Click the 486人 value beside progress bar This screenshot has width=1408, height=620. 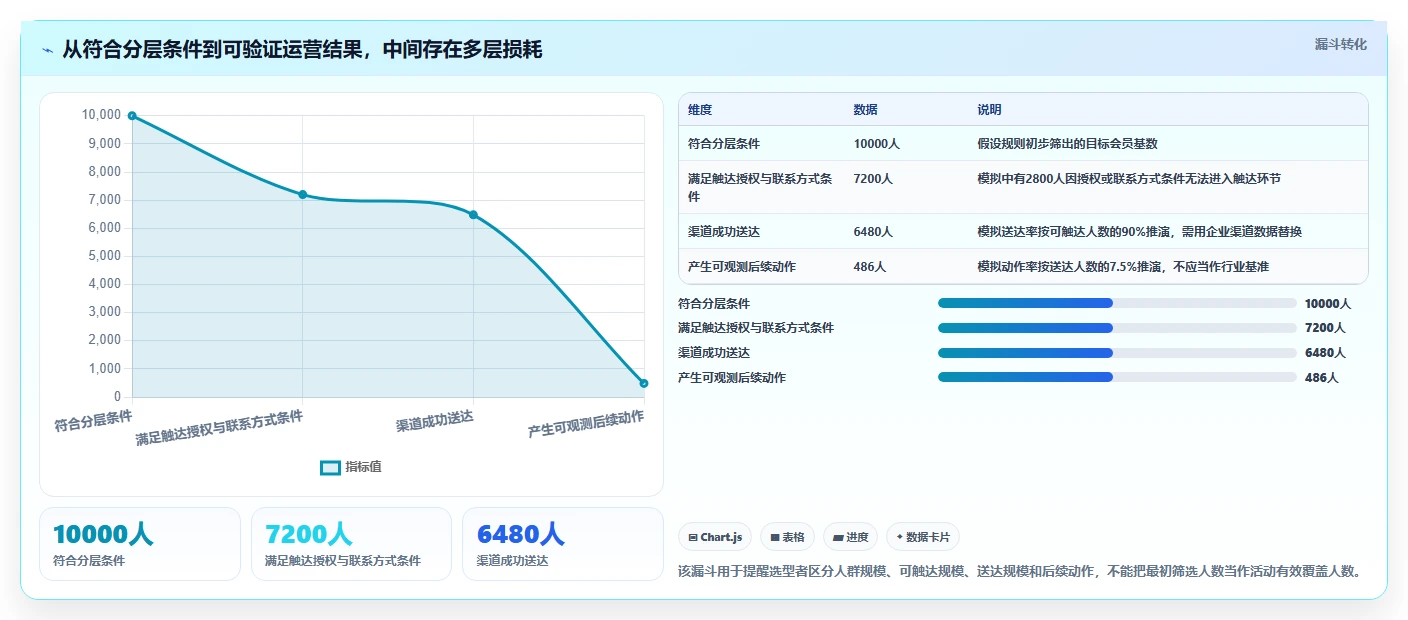click(1321, 378)
